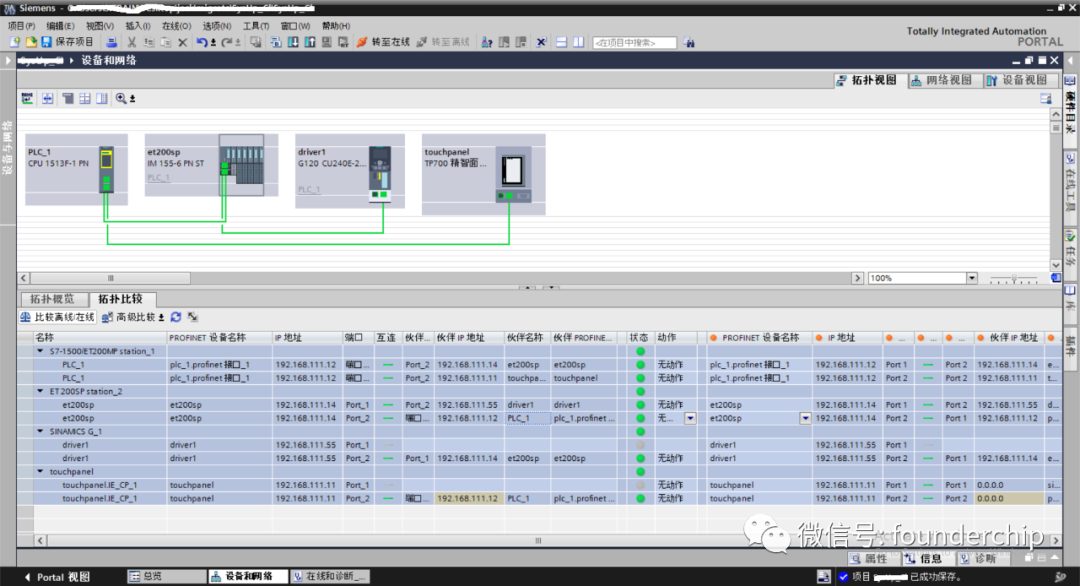This screenshot has width=1080, height=586.
Task: Switch to 设备视图 device view tab
Action: [x=1018, y=80]
